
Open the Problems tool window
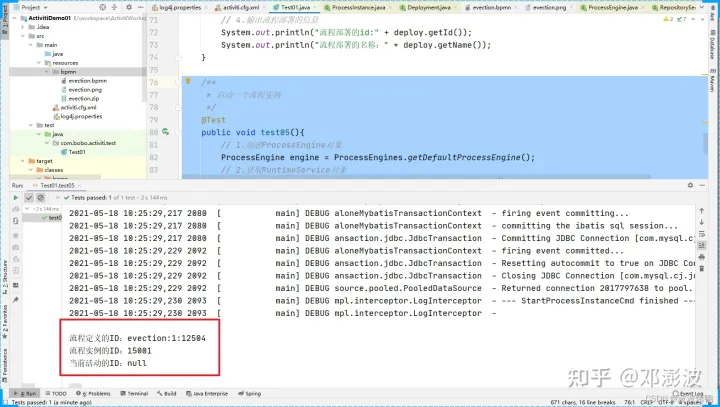93,394
